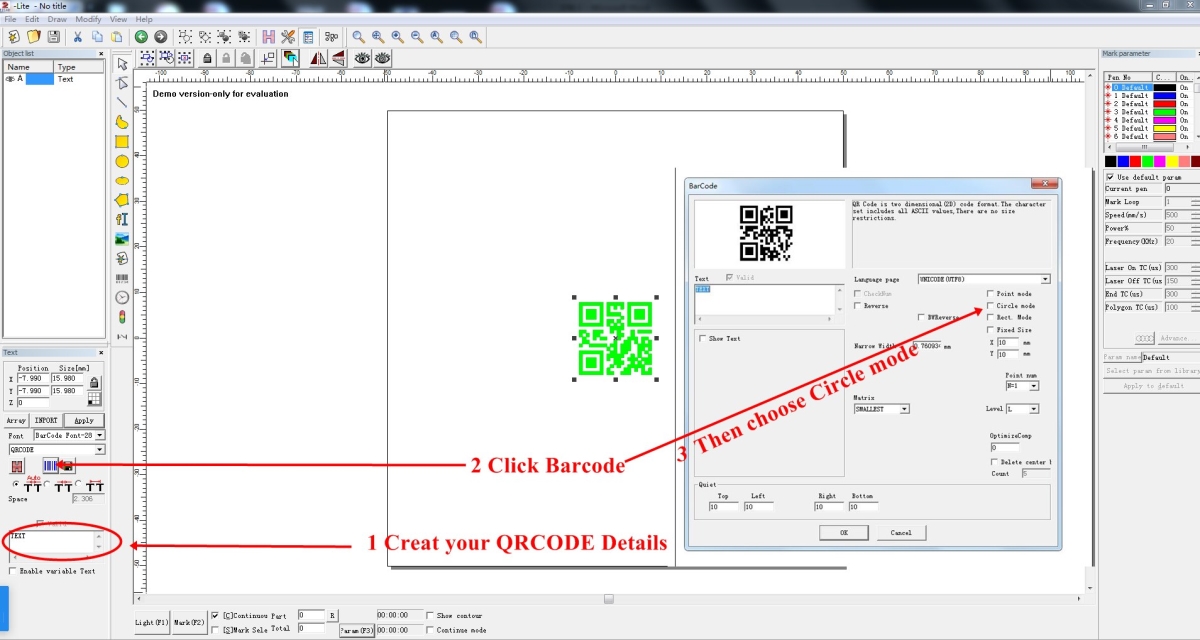This screenshot has width=1200, height=640.
Task: Click the green undo arrow icon
Action: pyautogui.click(x=141, y=37)
